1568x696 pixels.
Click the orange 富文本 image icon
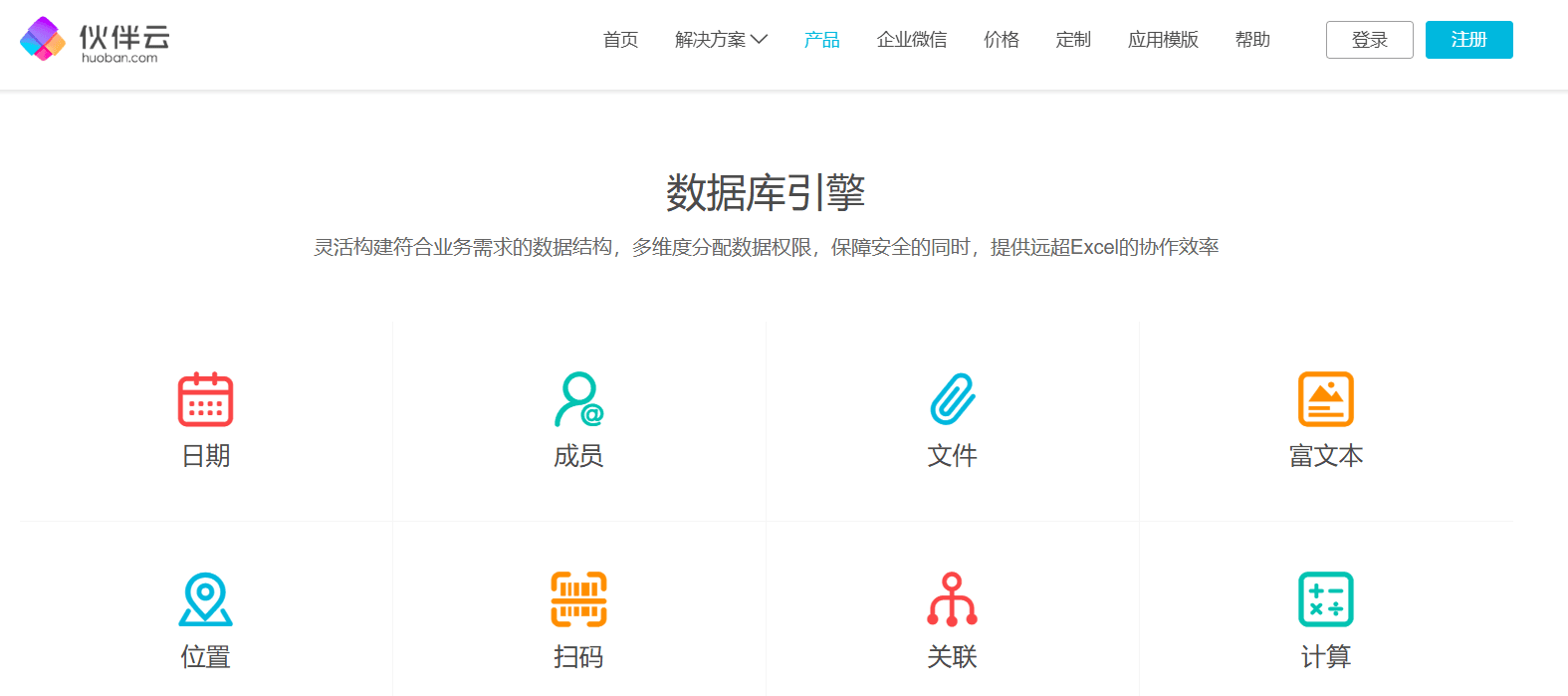1326,399
